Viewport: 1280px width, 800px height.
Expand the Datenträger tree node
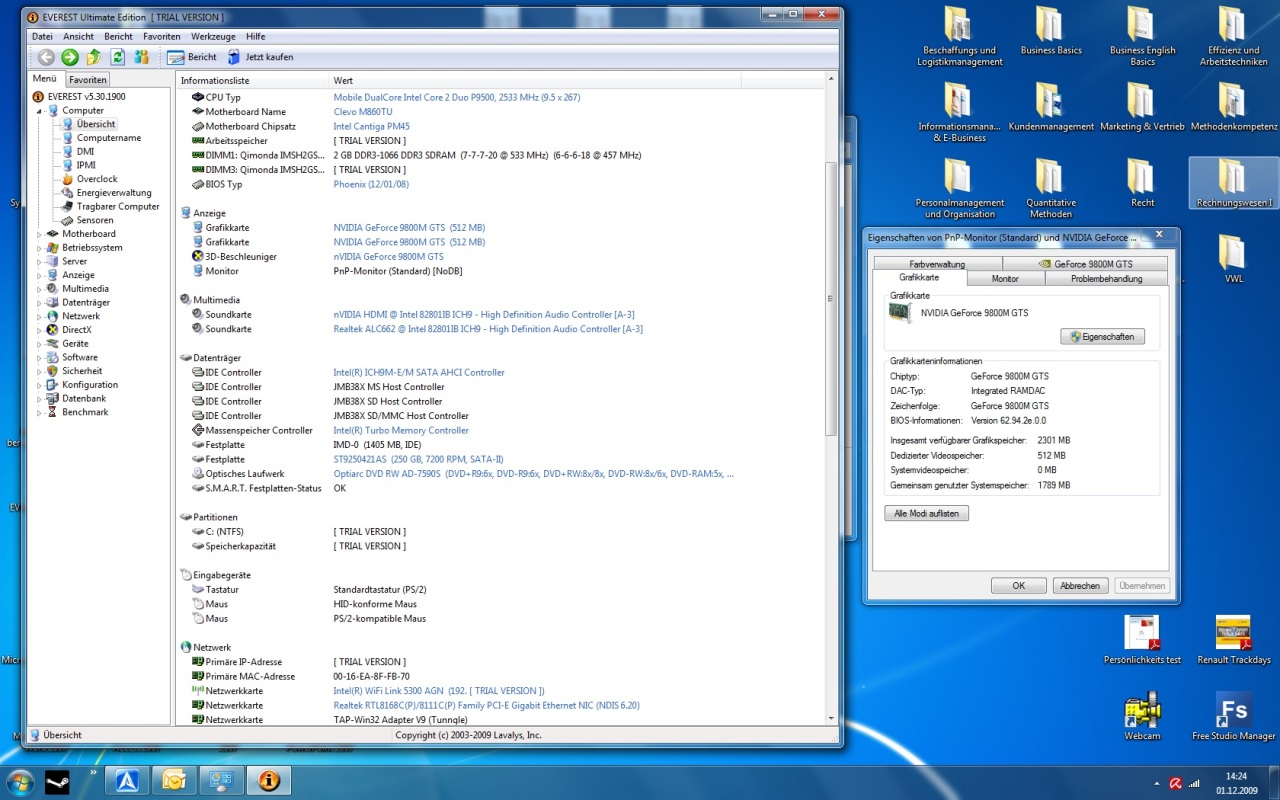pos(40,302)
